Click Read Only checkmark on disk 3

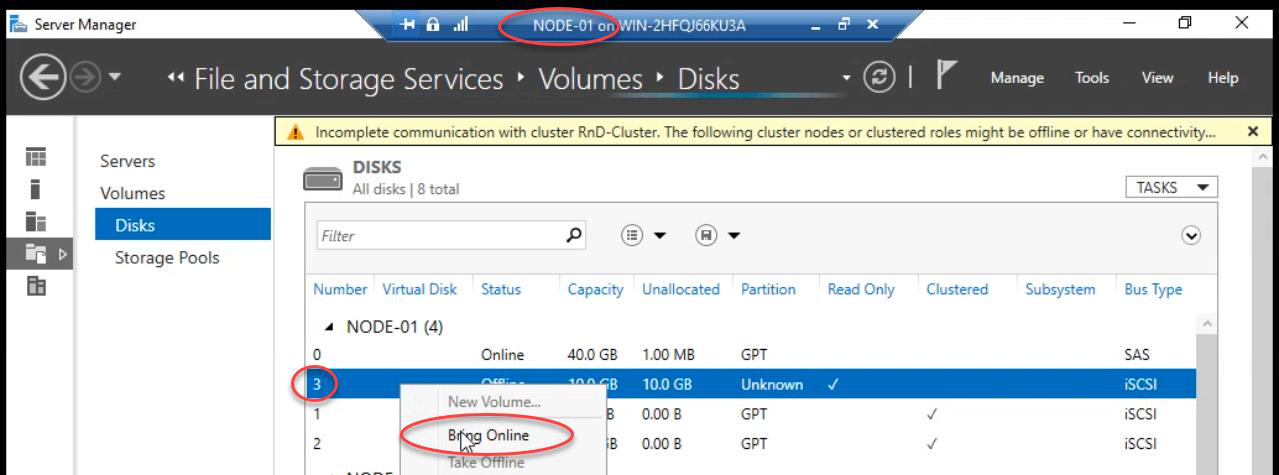pyautogui.click(x=833, y=384)
